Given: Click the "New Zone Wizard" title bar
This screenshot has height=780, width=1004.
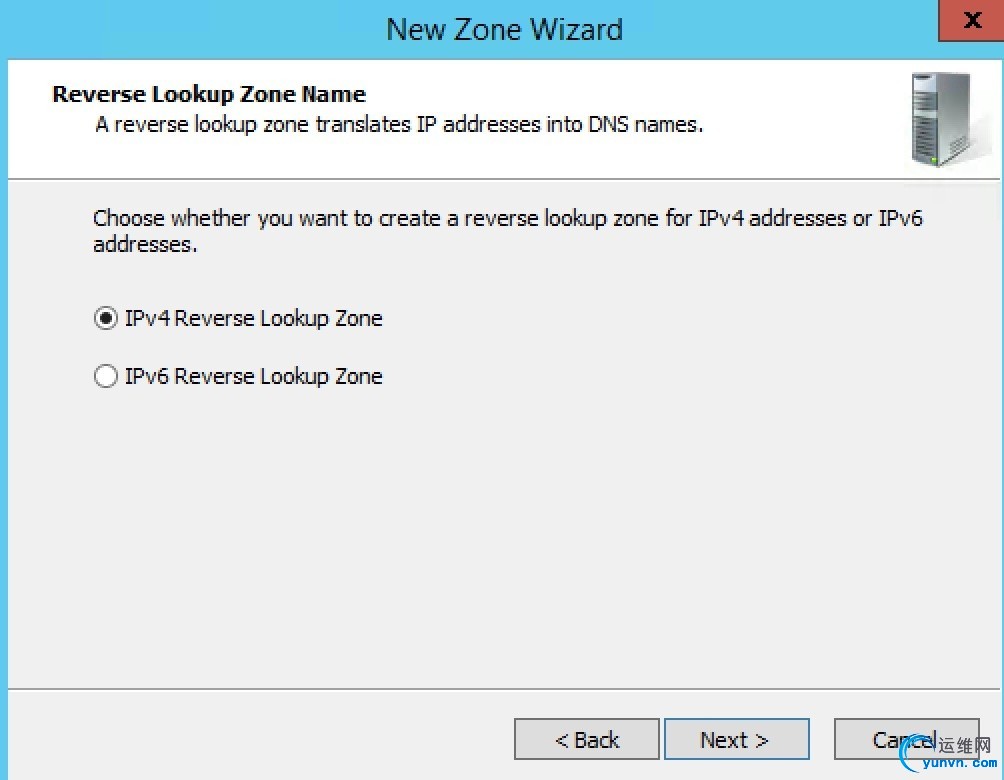Looking at the screenshot, I should tap(504, 28).
